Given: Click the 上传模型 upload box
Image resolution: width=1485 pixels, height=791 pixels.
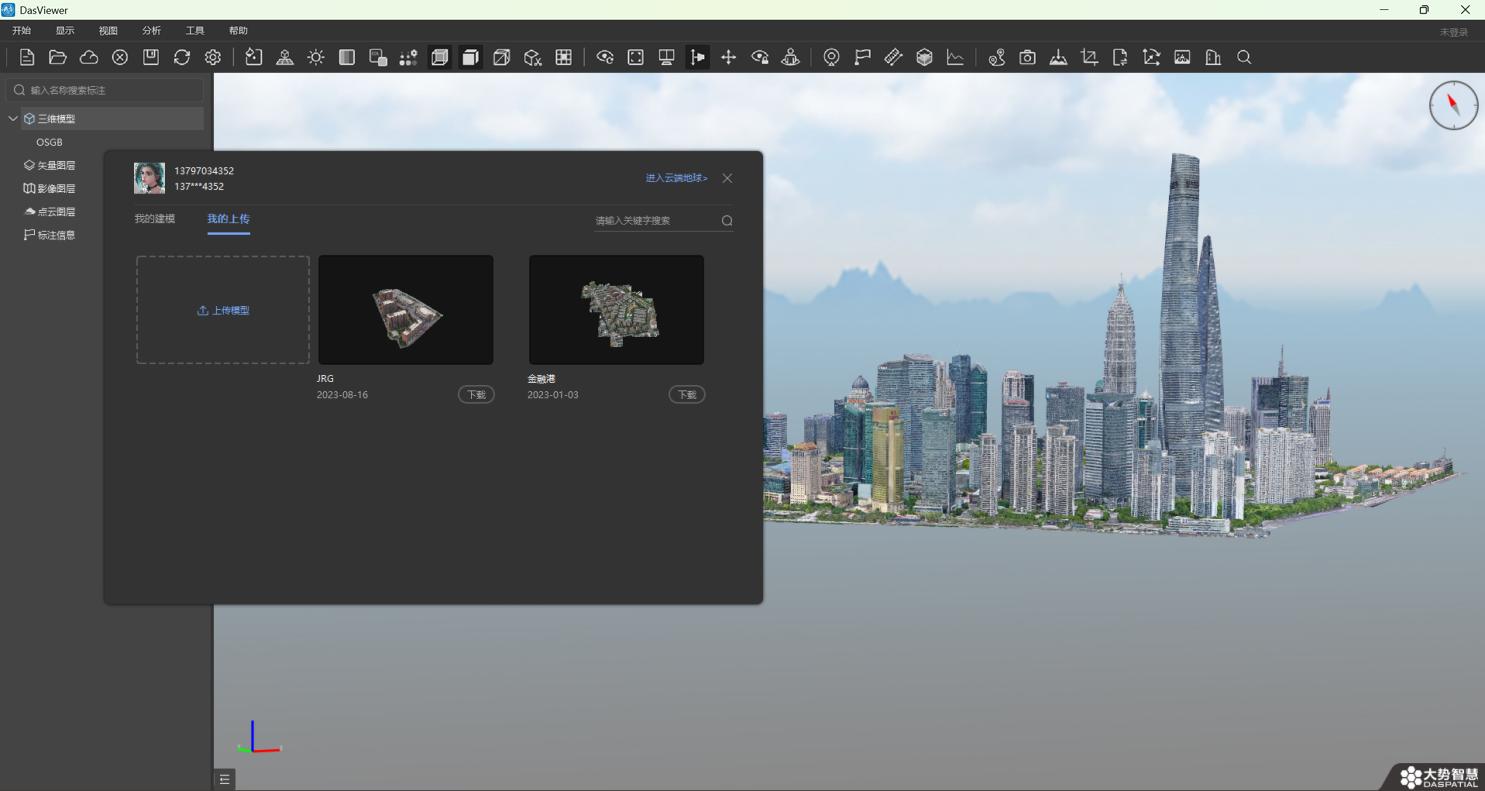Looking at the screenshot, I should (x=223, y=310).
